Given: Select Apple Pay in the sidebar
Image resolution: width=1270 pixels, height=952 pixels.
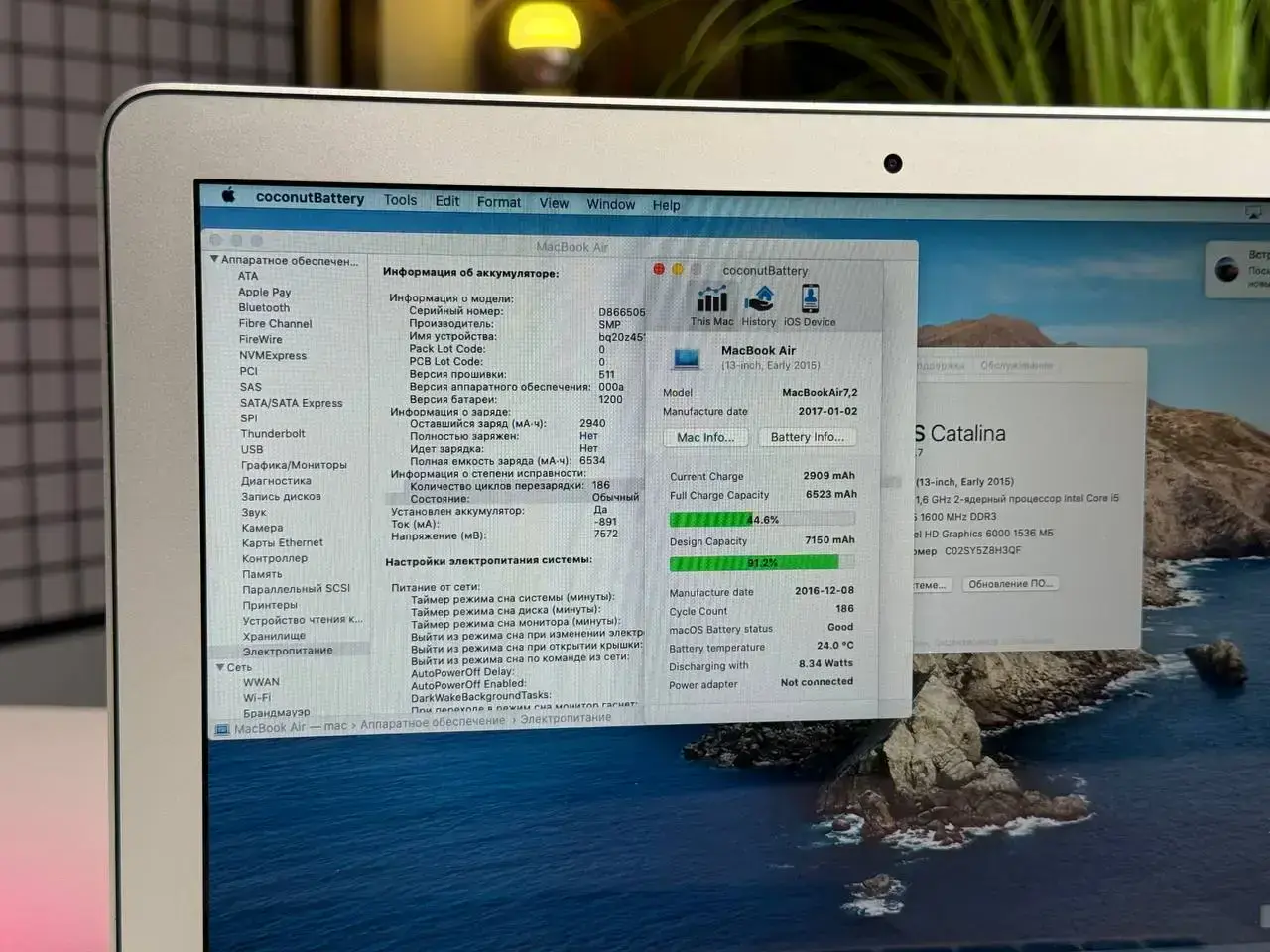Looking at the screenshot, I should click(264, 292).
